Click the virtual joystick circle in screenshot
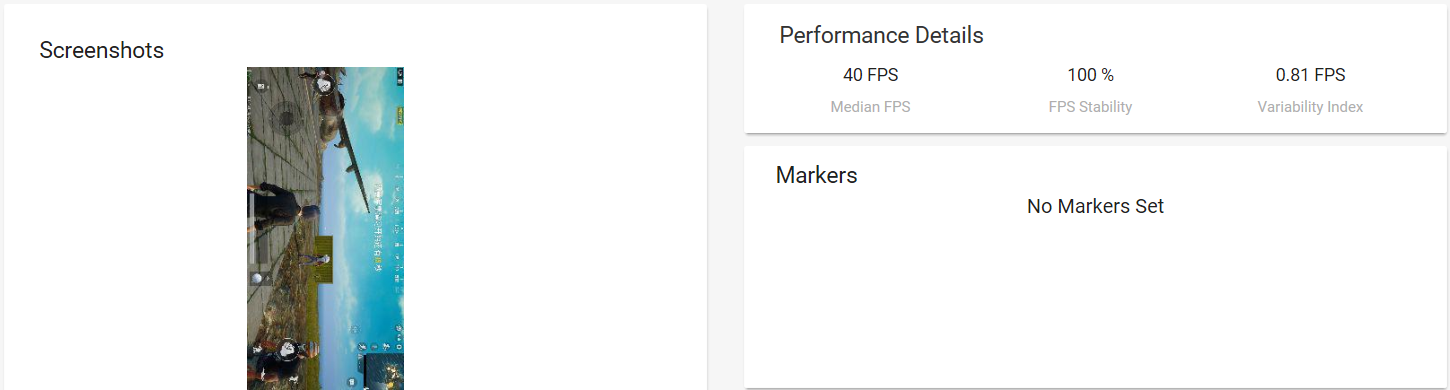1450x390 pixels. (x=285, y=120)
